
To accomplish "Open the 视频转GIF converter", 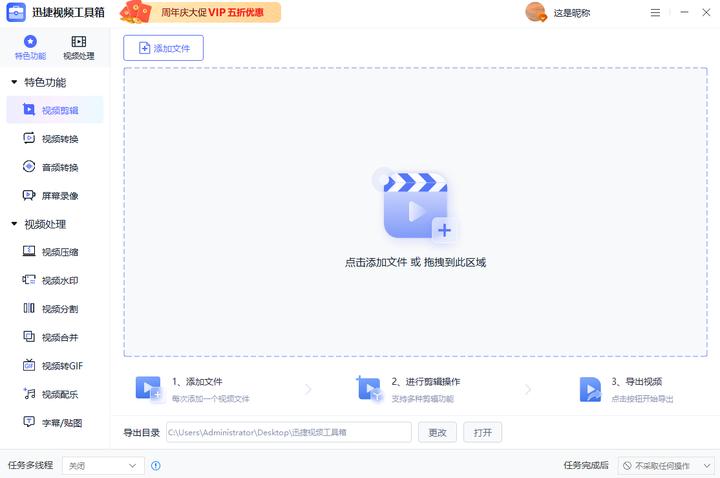I will tap(29, 366).
